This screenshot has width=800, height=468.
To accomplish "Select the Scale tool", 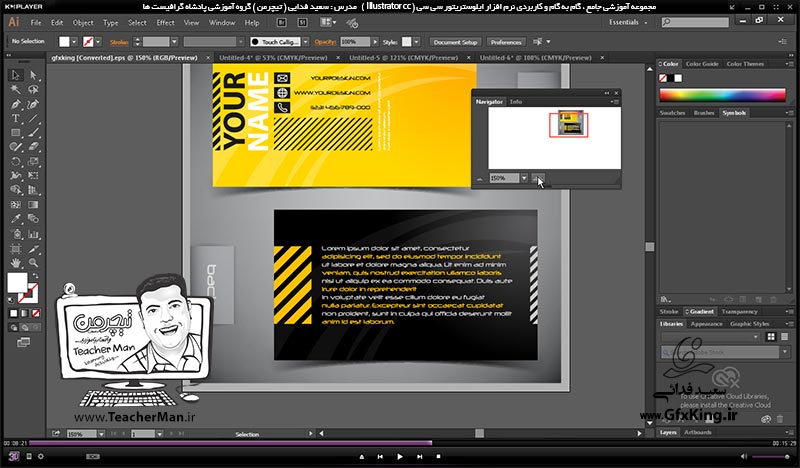I will 33,161.
